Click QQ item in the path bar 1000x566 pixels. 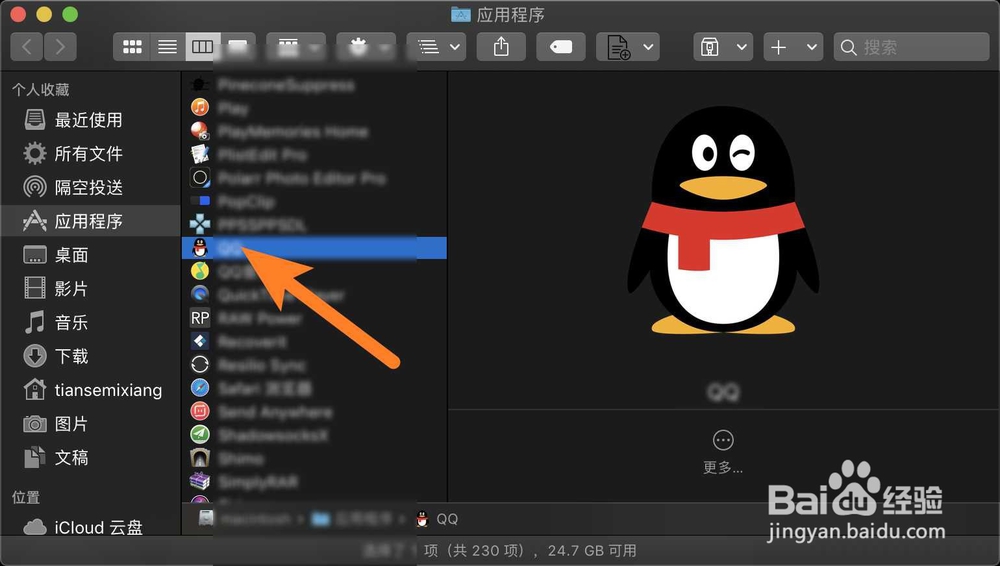pos(438,519)
